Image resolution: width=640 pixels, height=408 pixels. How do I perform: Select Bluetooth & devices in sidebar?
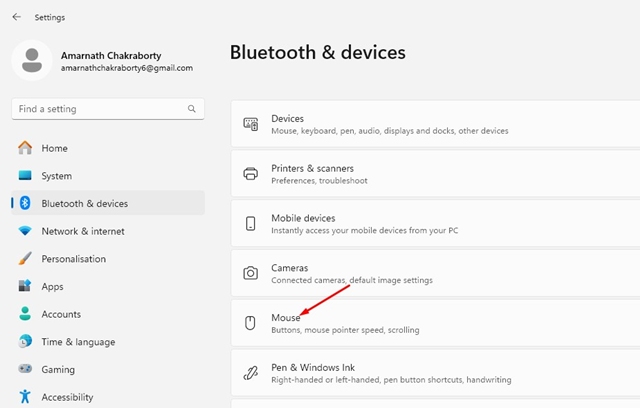84,204
